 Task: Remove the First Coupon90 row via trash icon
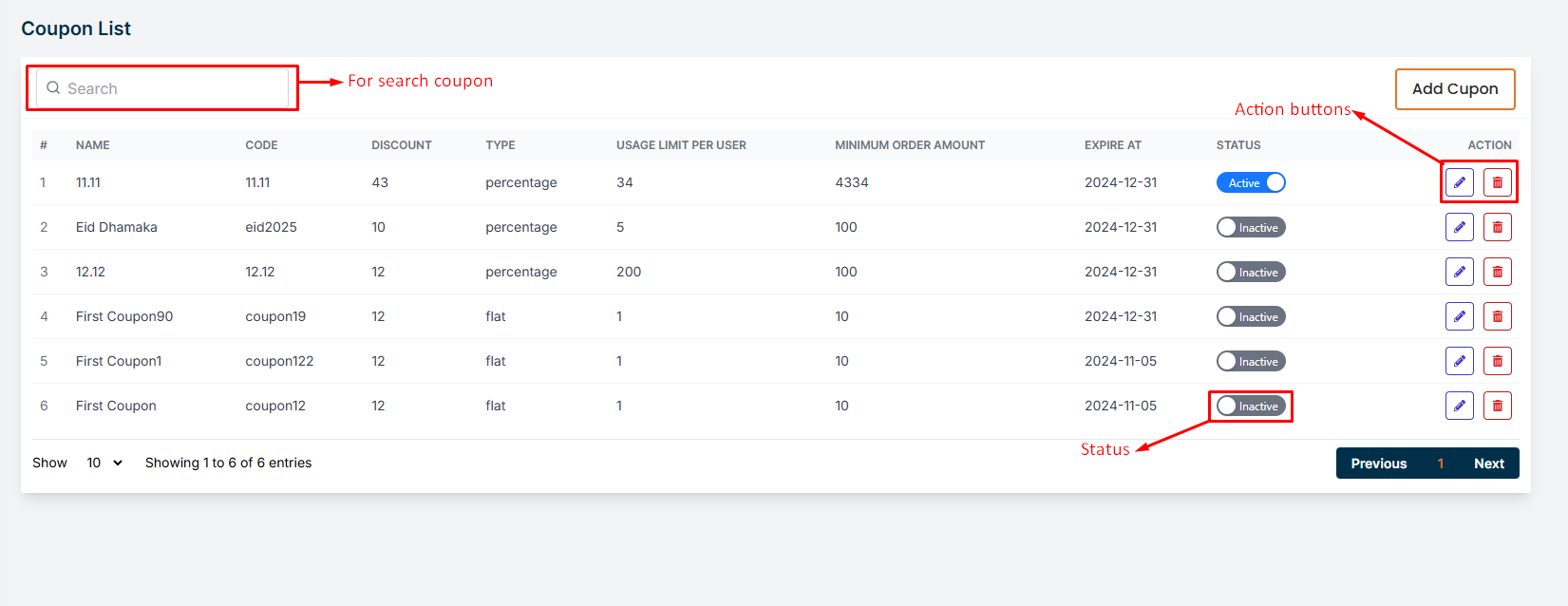tap(1497, 316)
